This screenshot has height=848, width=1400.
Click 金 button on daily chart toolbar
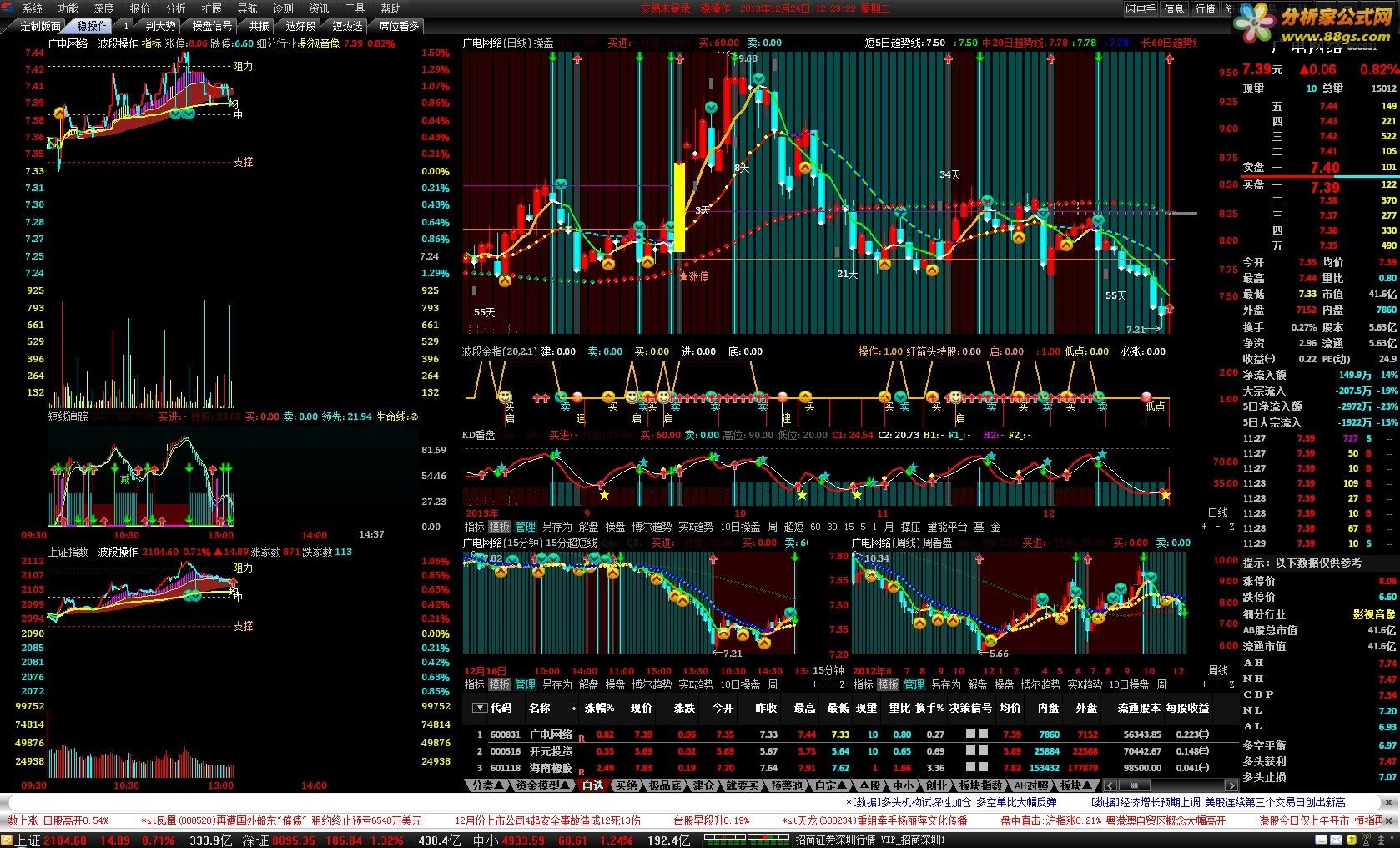tap(995, 527)
